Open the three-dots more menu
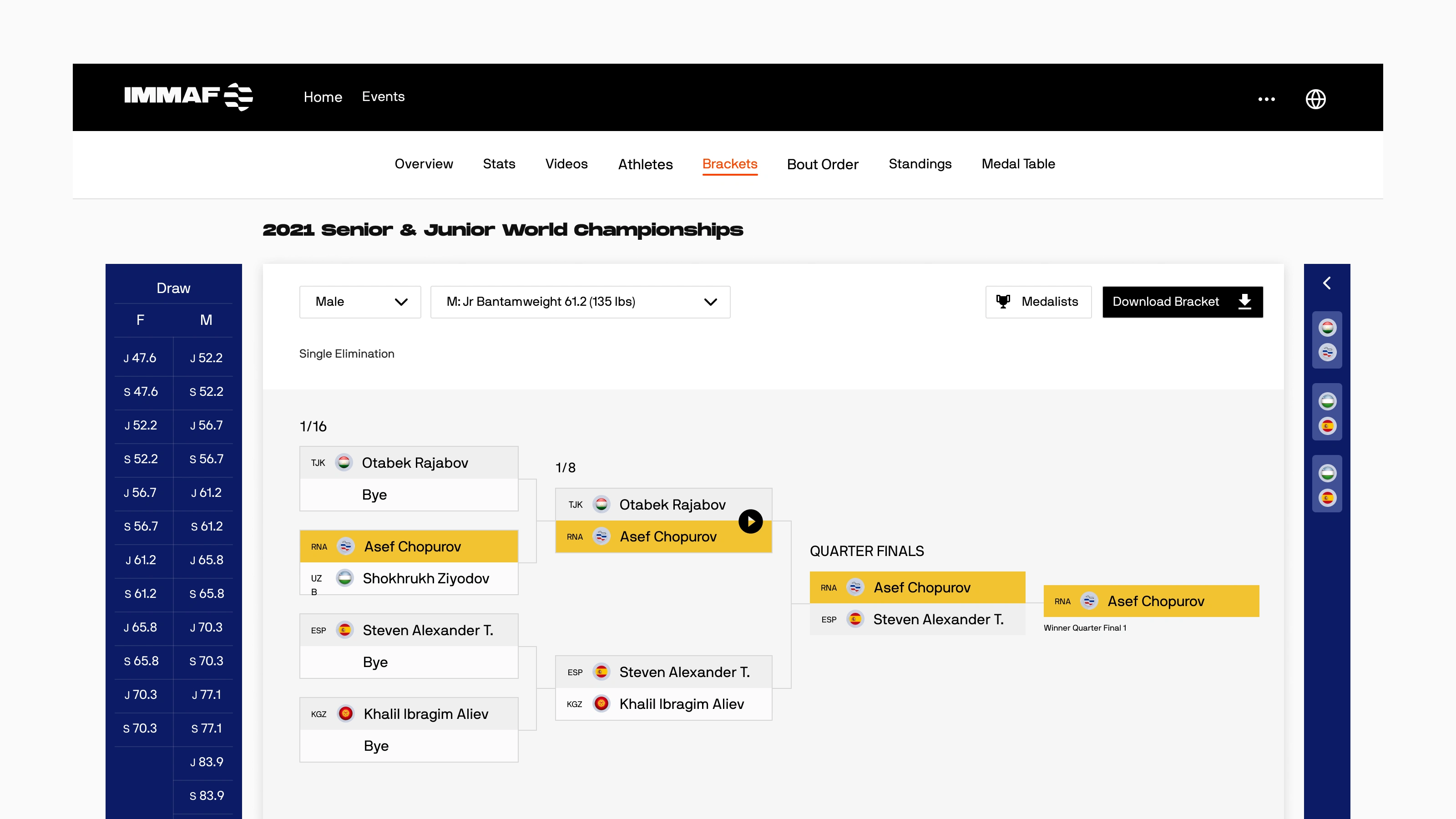Viewport: 1456px width, 819px height. (x=1266, y=99)
